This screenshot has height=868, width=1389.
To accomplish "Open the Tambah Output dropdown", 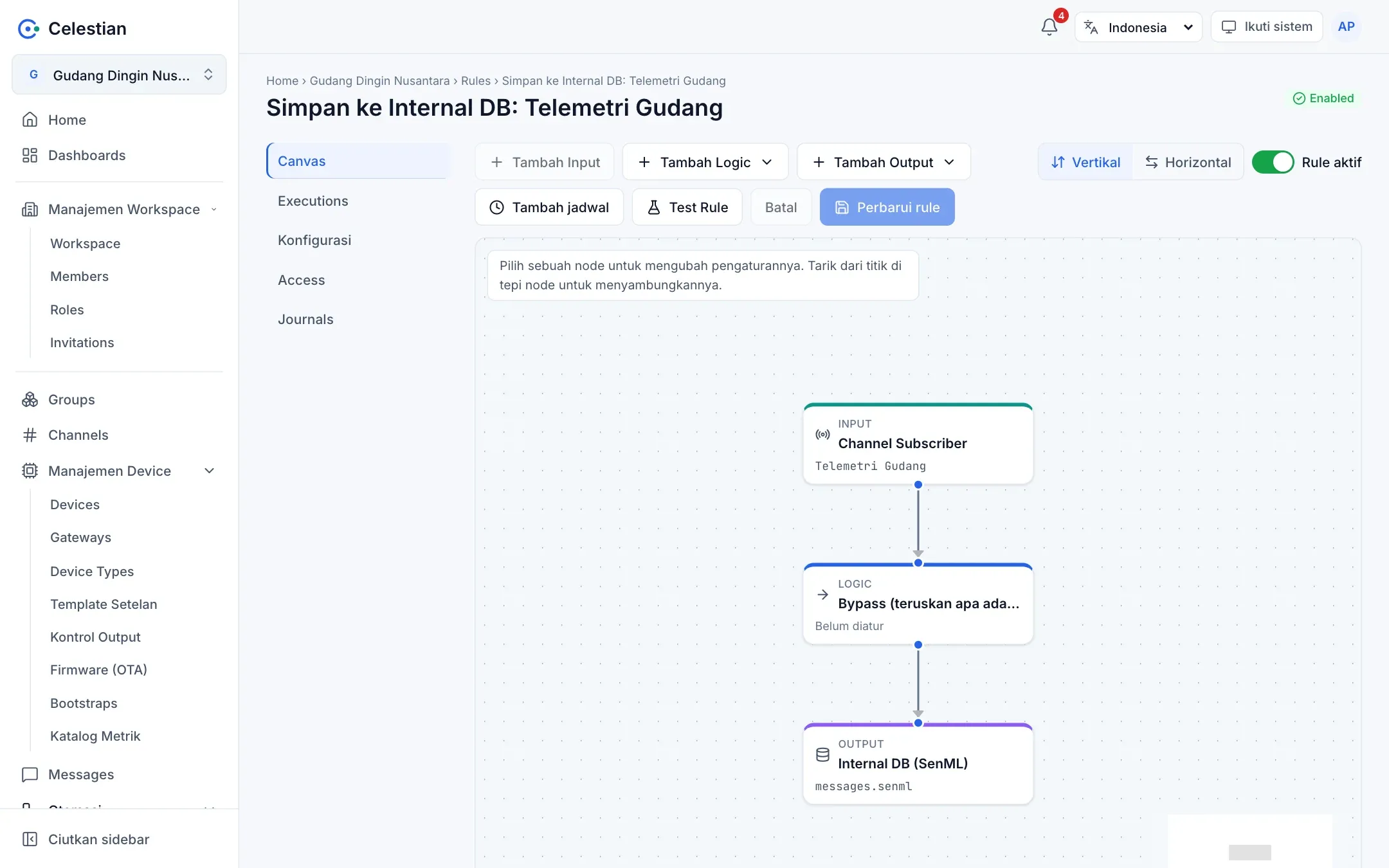I will pyautogui.click(x=884, y=162).
